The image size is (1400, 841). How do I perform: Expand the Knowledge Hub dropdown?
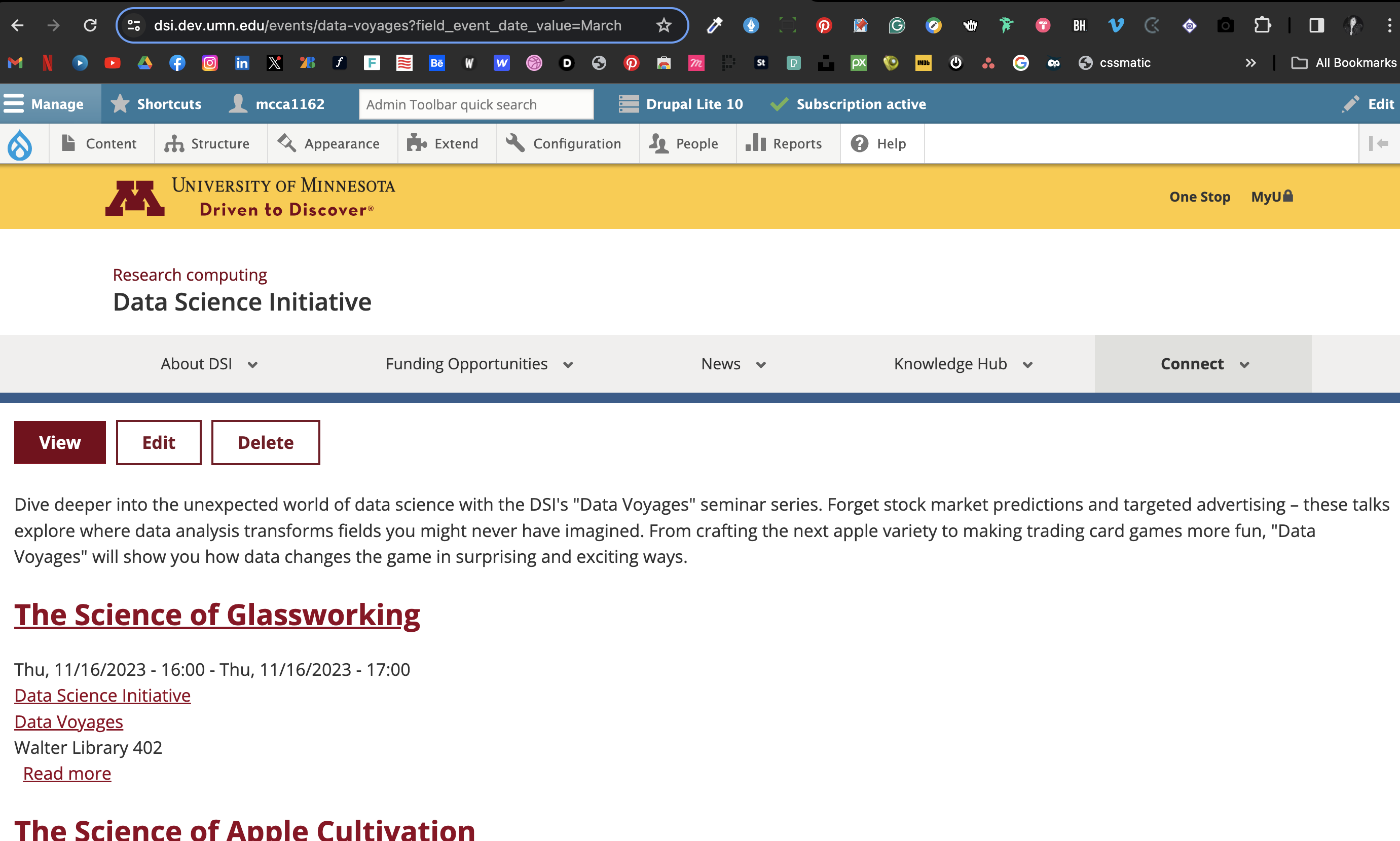click(963, 364)
